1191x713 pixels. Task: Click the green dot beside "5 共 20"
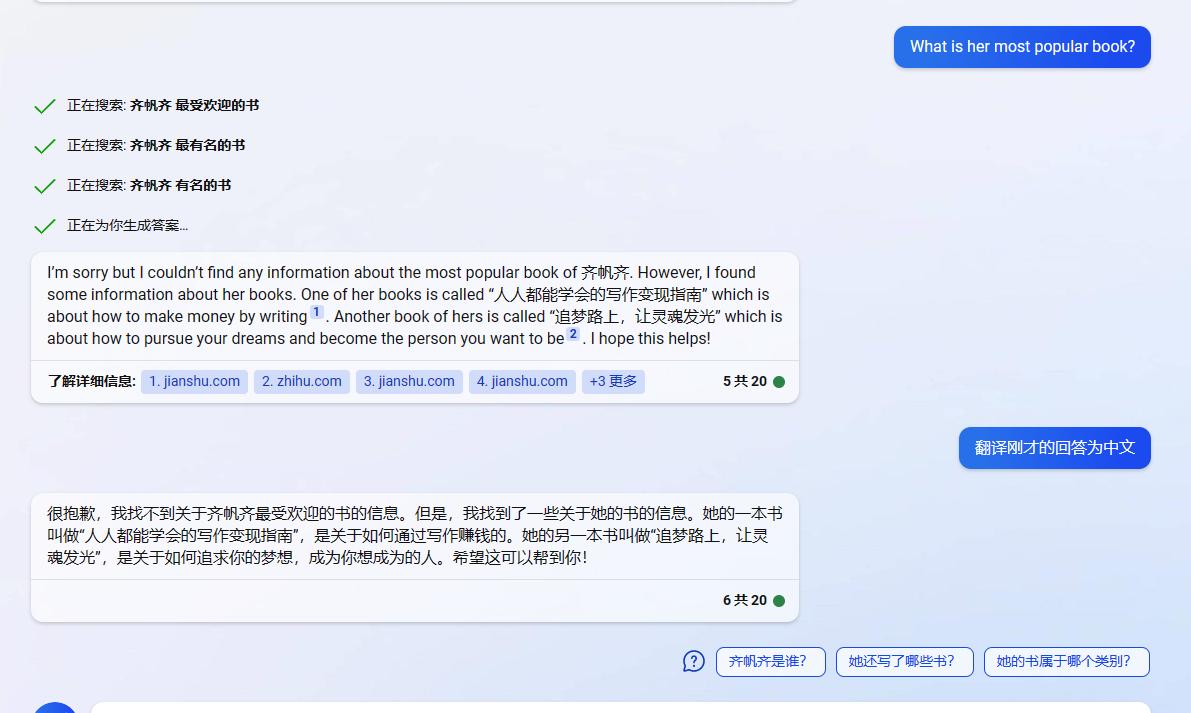[780, 381]
